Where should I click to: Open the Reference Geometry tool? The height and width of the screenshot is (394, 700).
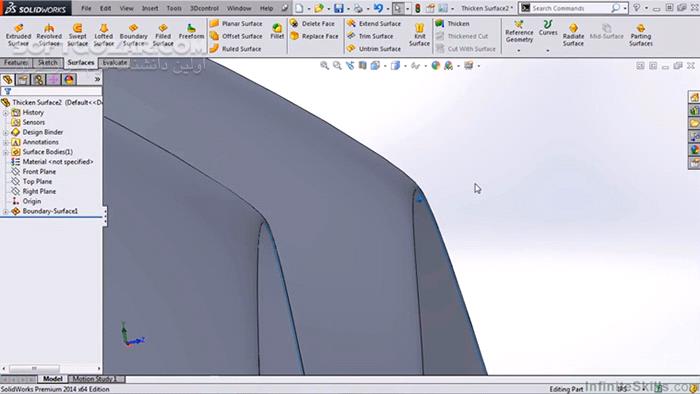tap(519, 32)
